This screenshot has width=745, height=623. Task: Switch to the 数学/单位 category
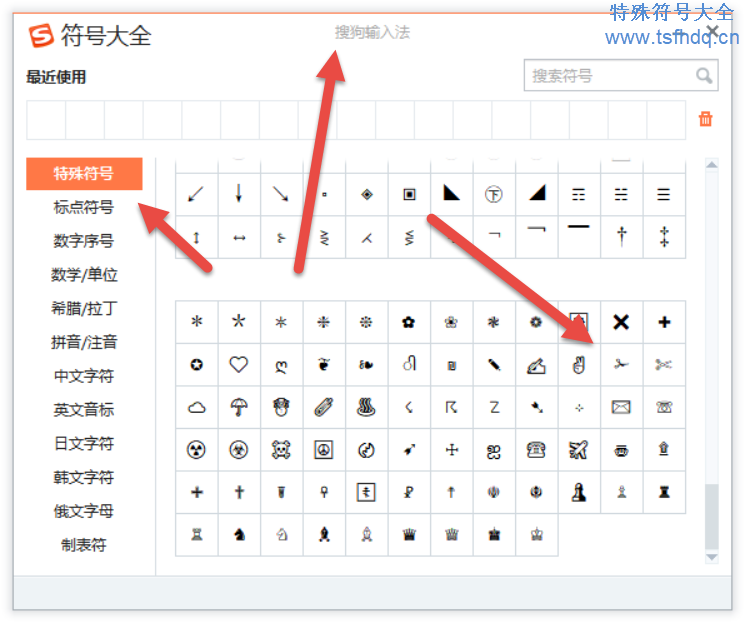(x=84, y=275)
